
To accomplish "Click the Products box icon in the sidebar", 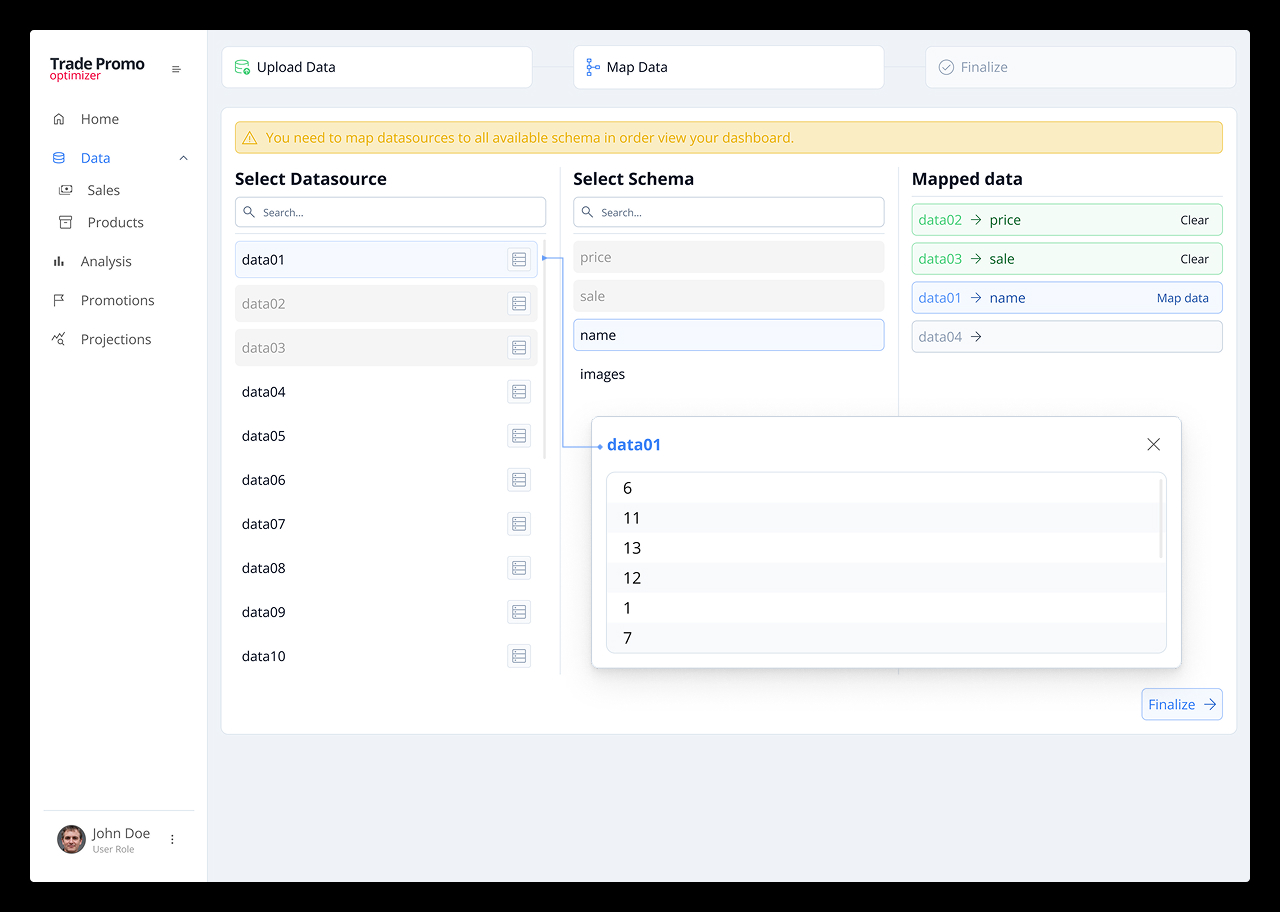I will point(63,222).
